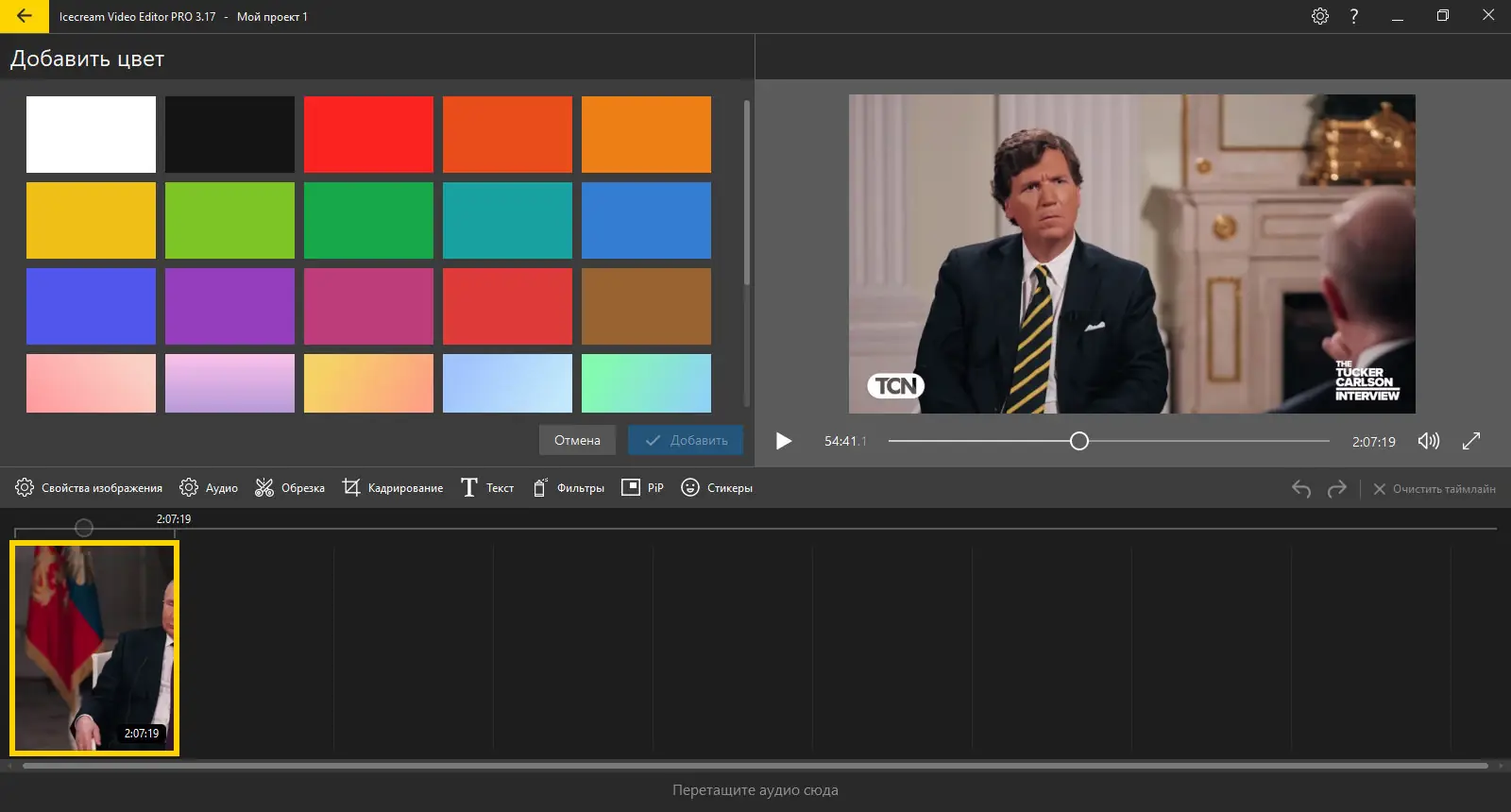This screenshot has width=1511, height=812.
Task: Select the Обрезка trim tool
Action: [x=290, y=488]
